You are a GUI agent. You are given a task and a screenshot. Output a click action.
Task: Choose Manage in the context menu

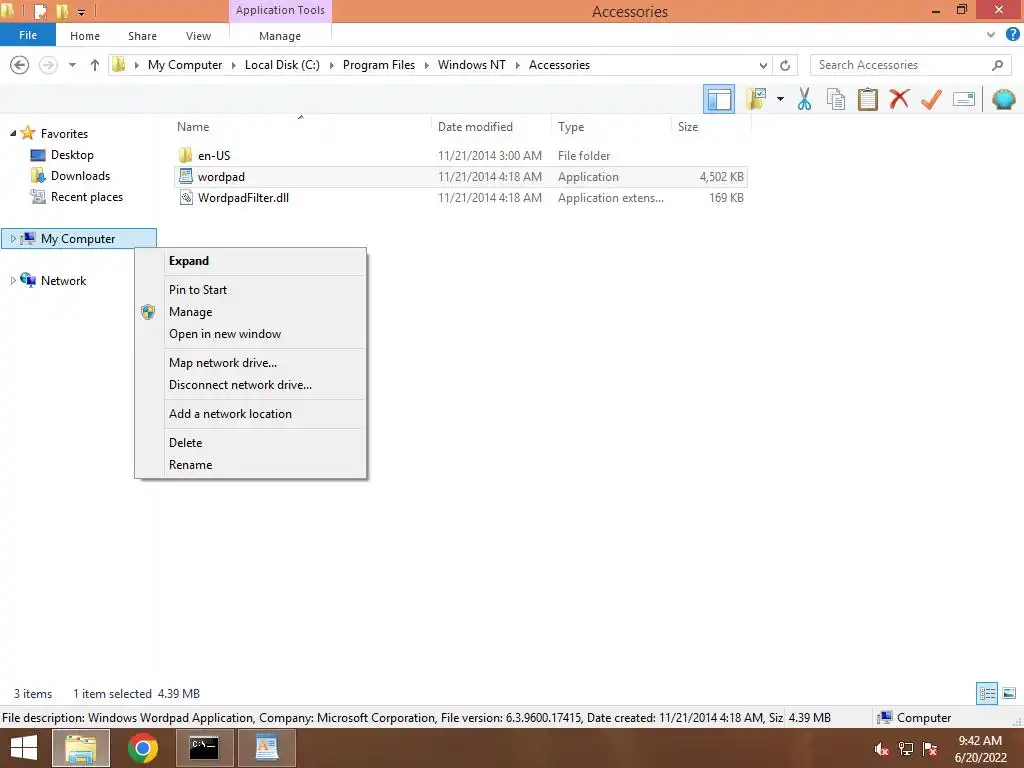pyautogui.click(x=251, y=312)
